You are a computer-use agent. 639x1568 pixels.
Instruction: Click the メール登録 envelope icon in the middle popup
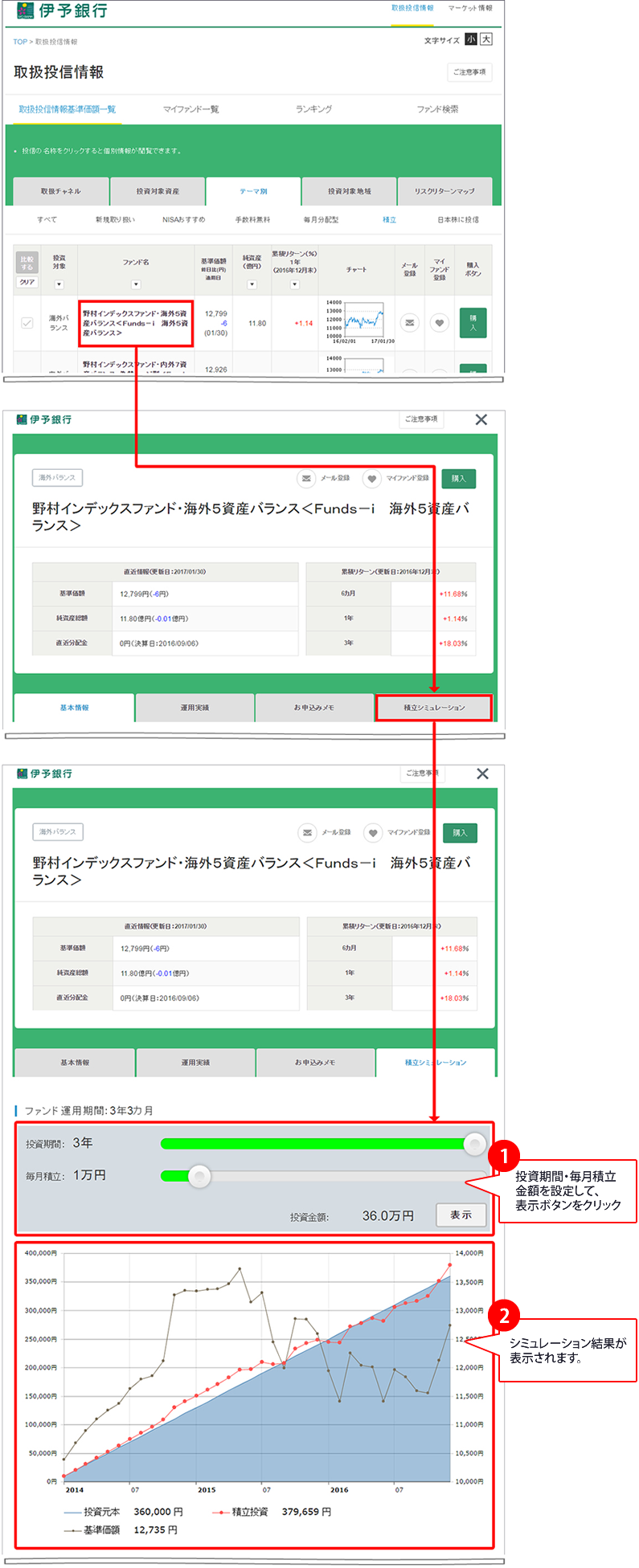[x=306, y=479]
